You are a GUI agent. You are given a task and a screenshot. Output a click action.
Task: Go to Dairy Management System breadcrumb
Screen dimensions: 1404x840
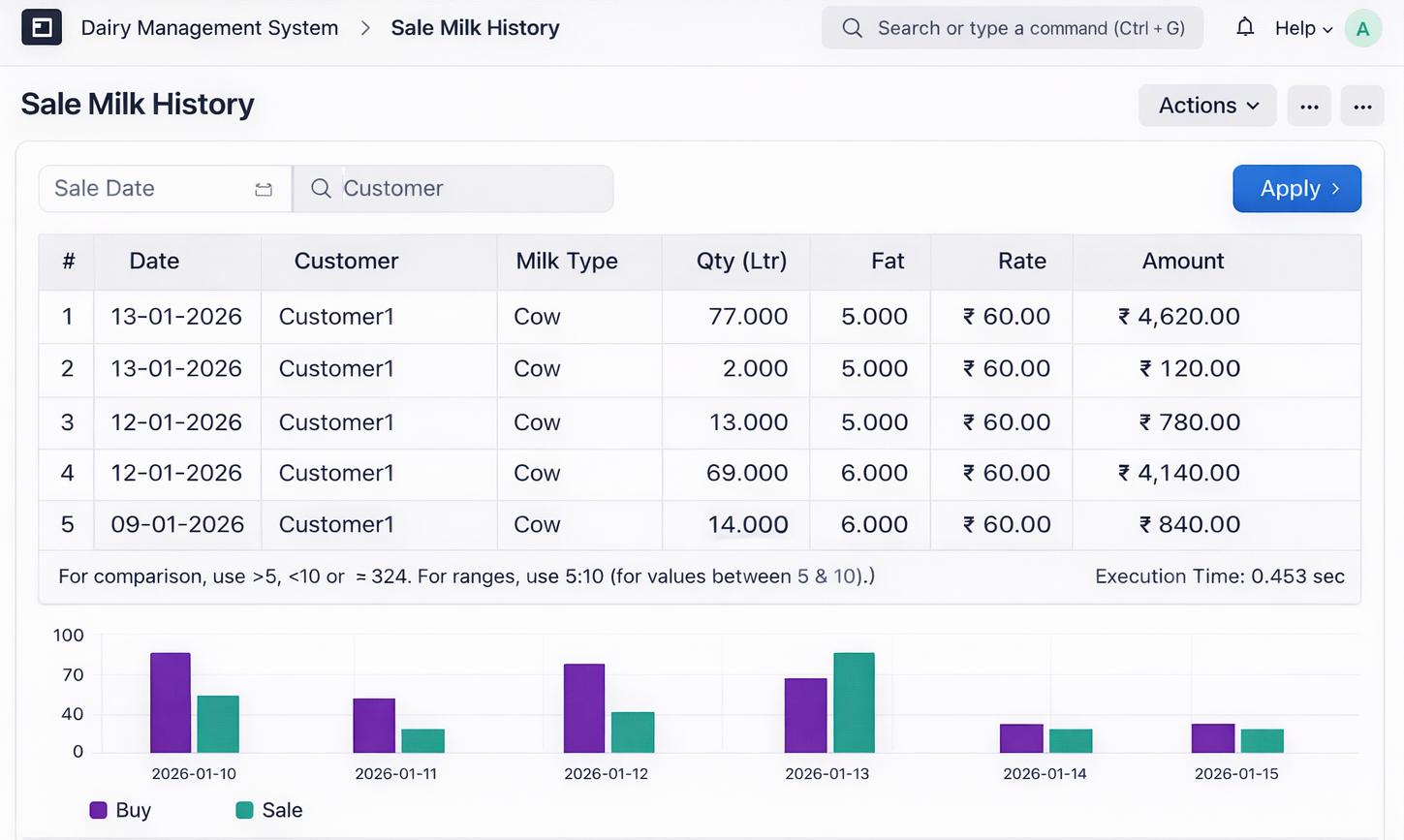209,28
